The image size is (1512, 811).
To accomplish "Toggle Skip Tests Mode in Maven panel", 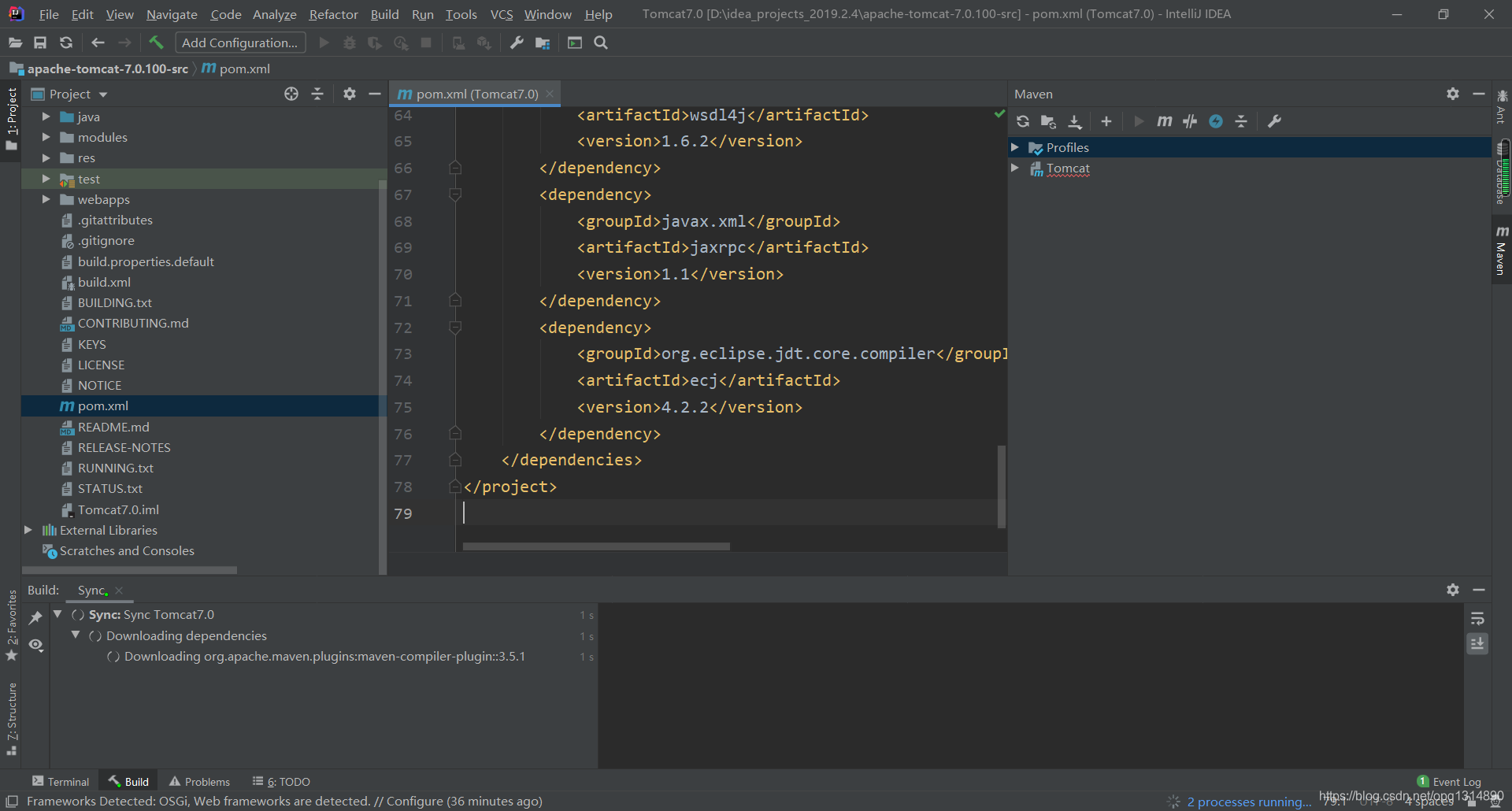I will (x=1216, y=121).
